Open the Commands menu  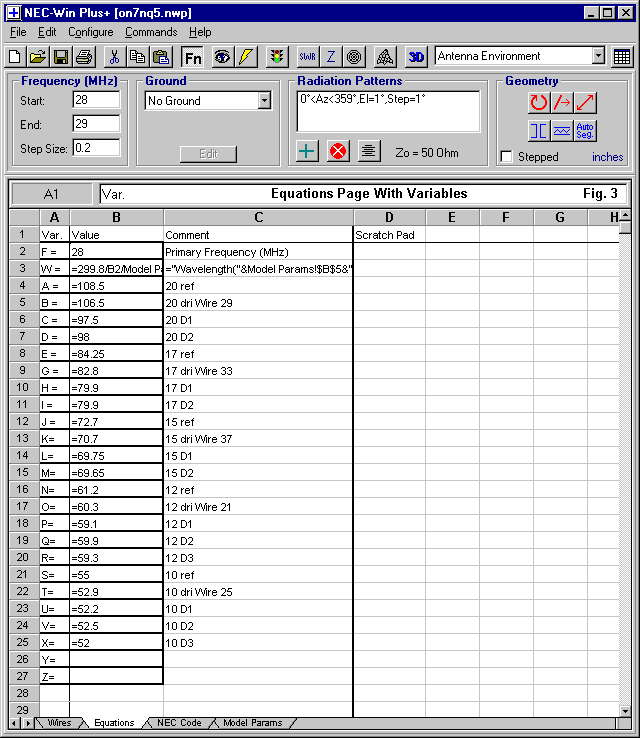pyautogui.click(x=151, y=32)
